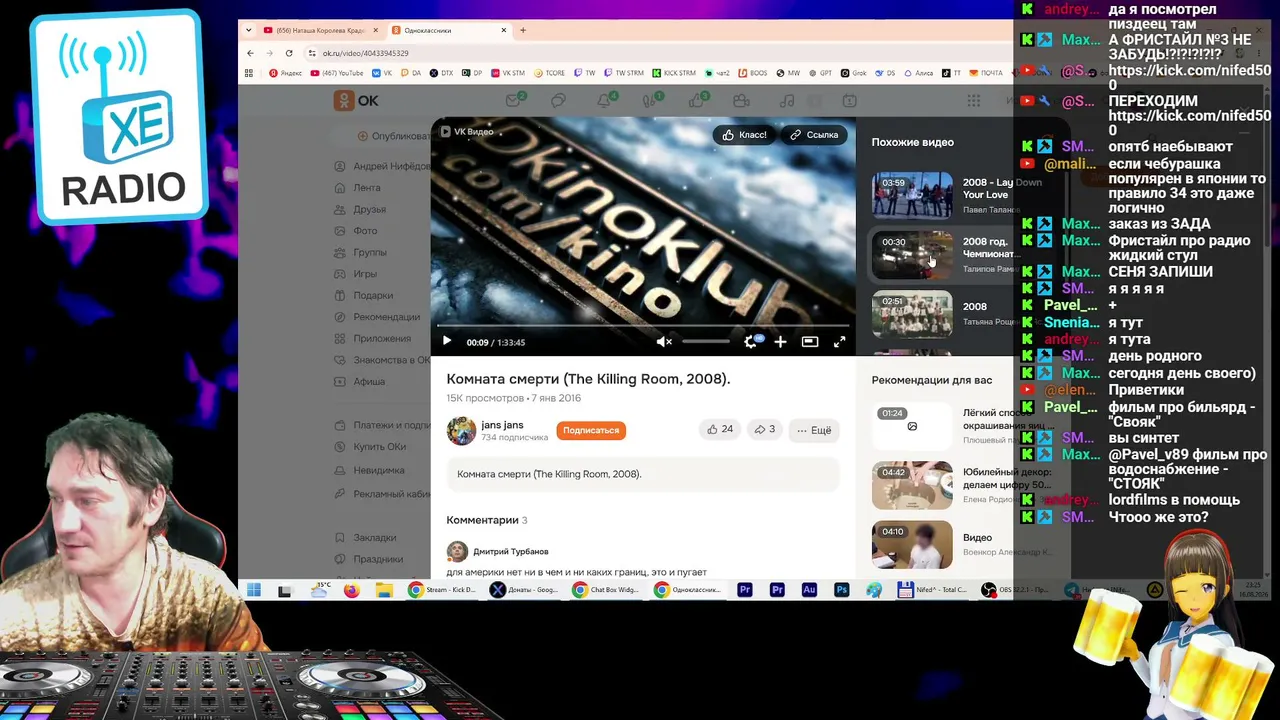The height and width of the screenshot is (720, 1280).
Task: Seek on the video progress bar
Action: (643, 325)
